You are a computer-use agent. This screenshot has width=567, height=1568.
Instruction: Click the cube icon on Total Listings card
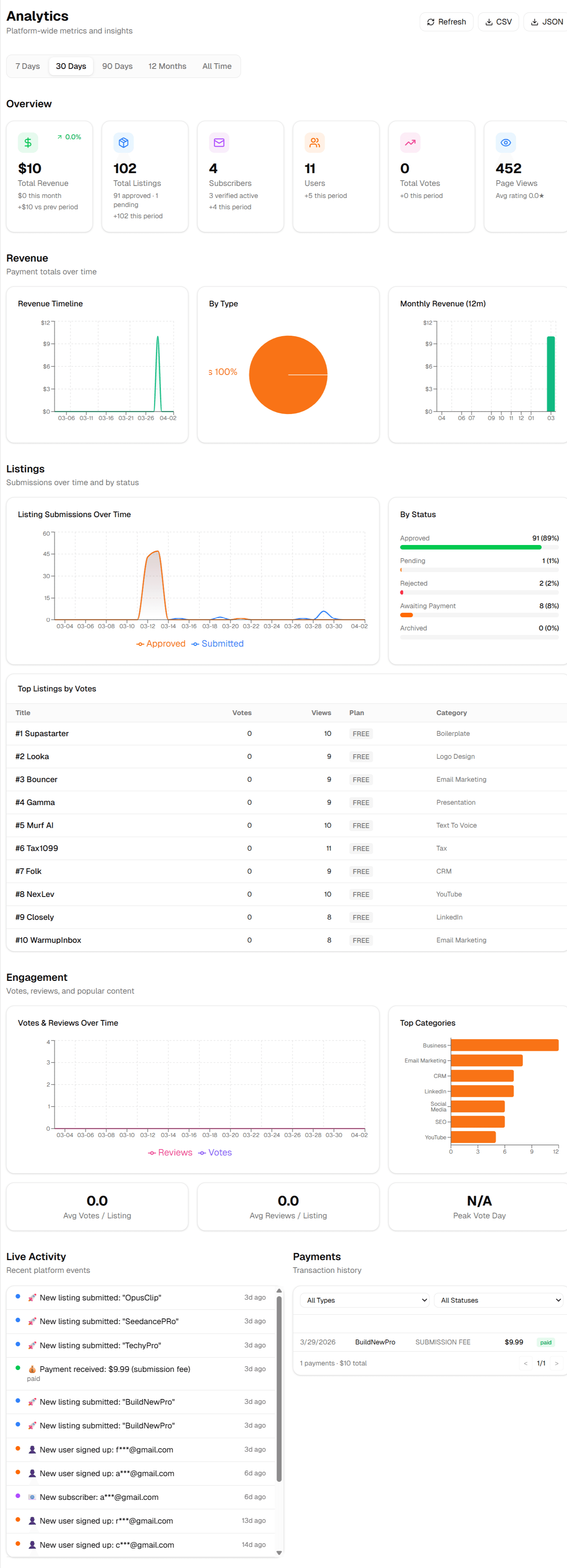point(123,142)
